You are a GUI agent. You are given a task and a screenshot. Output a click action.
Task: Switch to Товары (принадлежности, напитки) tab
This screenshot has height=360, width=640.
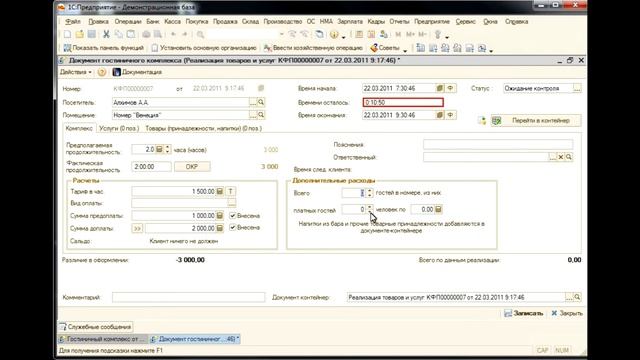click(x=204, y=128)
